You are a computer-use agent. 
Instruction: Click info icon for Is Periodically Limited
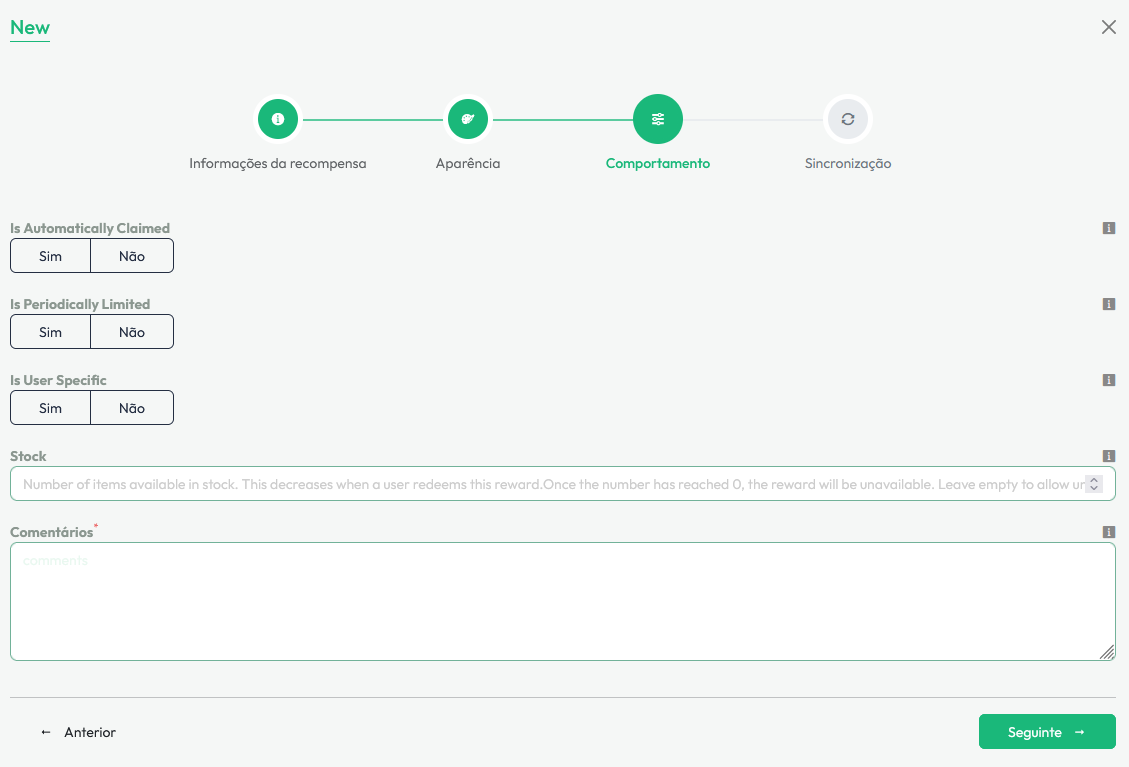coord(1108,304)
